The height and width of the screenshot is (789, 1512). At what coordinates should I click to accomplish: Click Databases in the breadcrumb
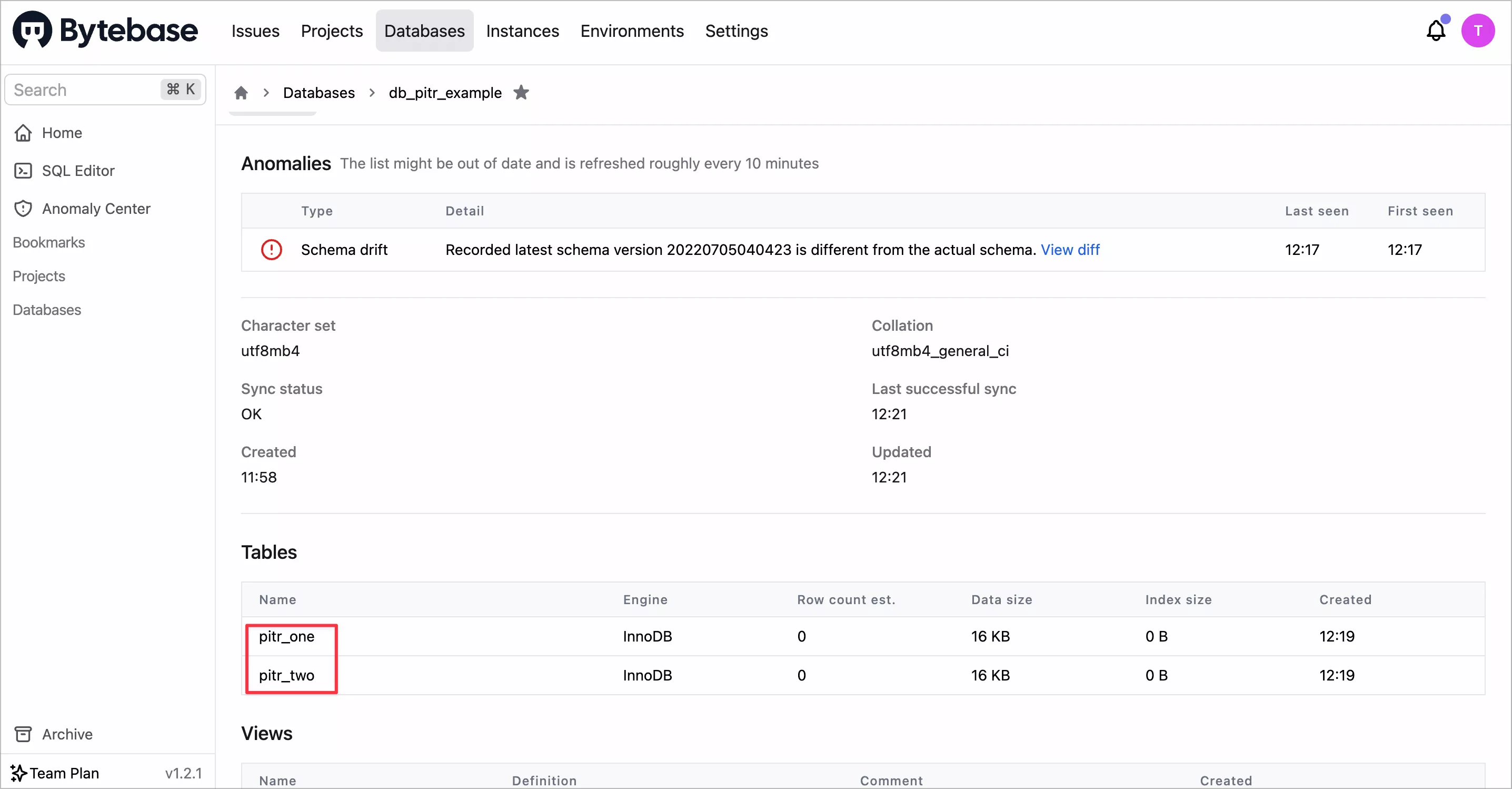tap(319, 93)
